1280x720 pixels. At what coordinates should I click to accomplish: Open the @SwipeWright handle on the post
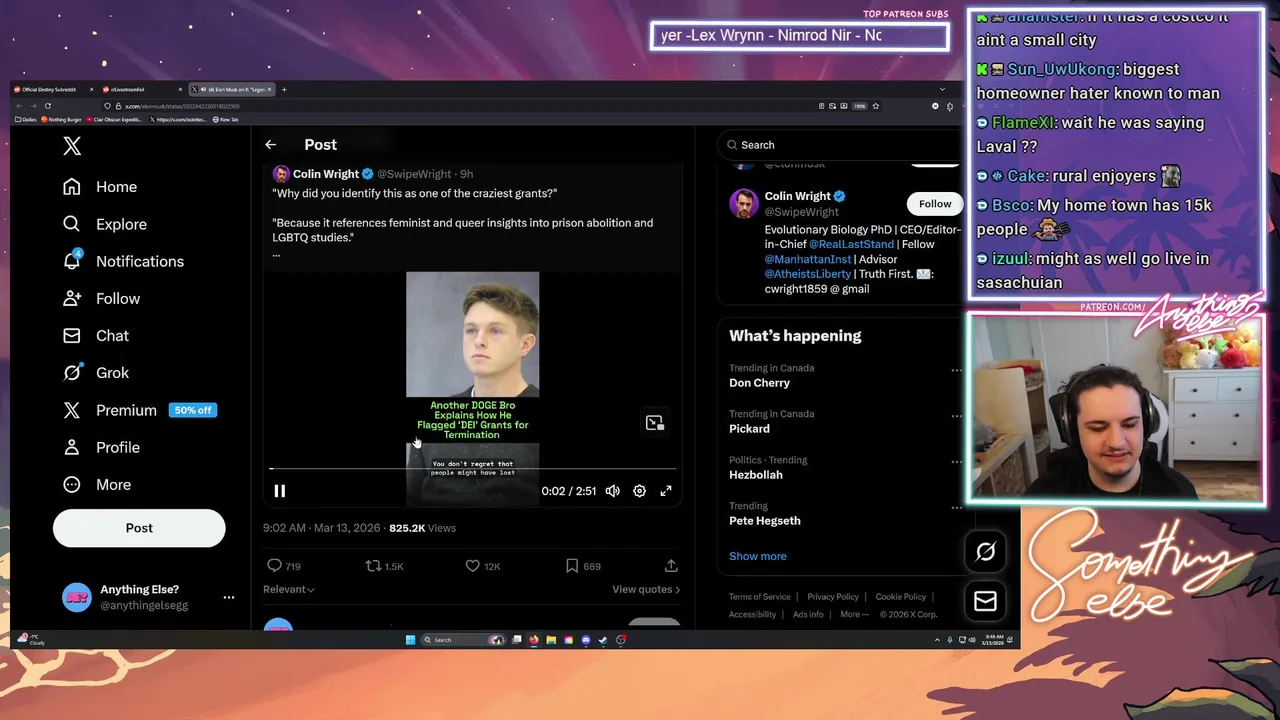(414, 174)
